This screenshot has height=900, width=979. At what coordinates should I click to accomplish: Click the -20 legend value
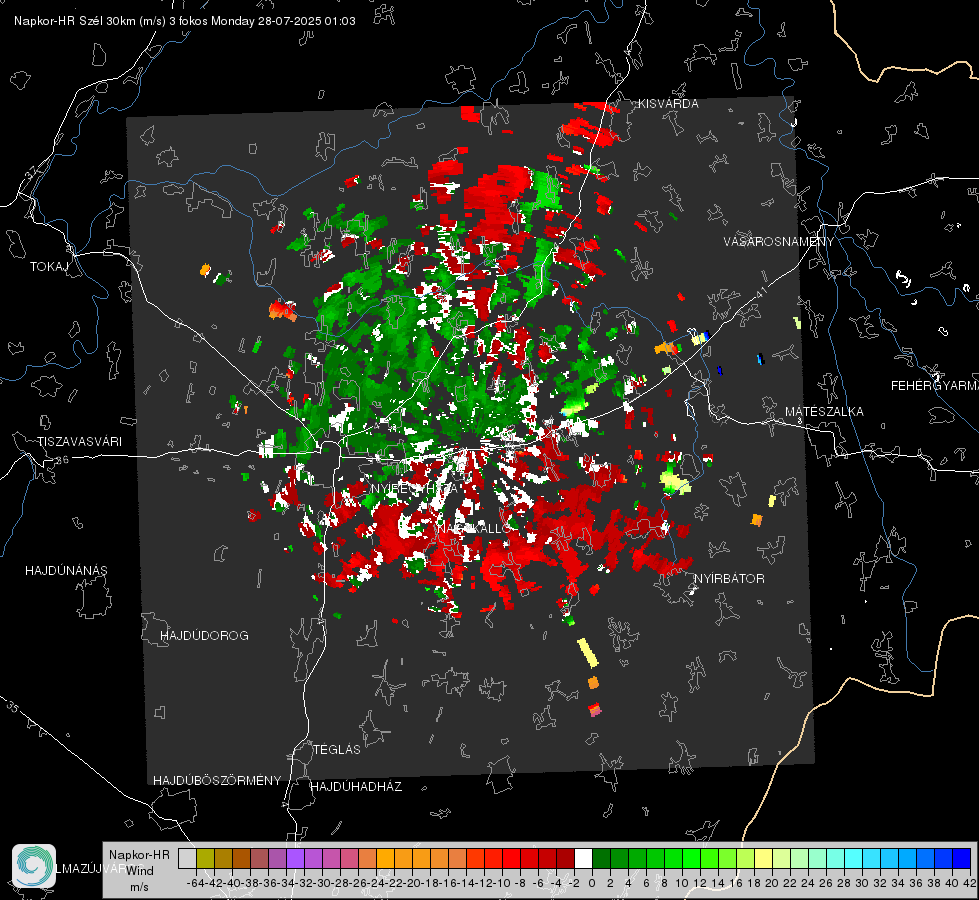(412, 883)
